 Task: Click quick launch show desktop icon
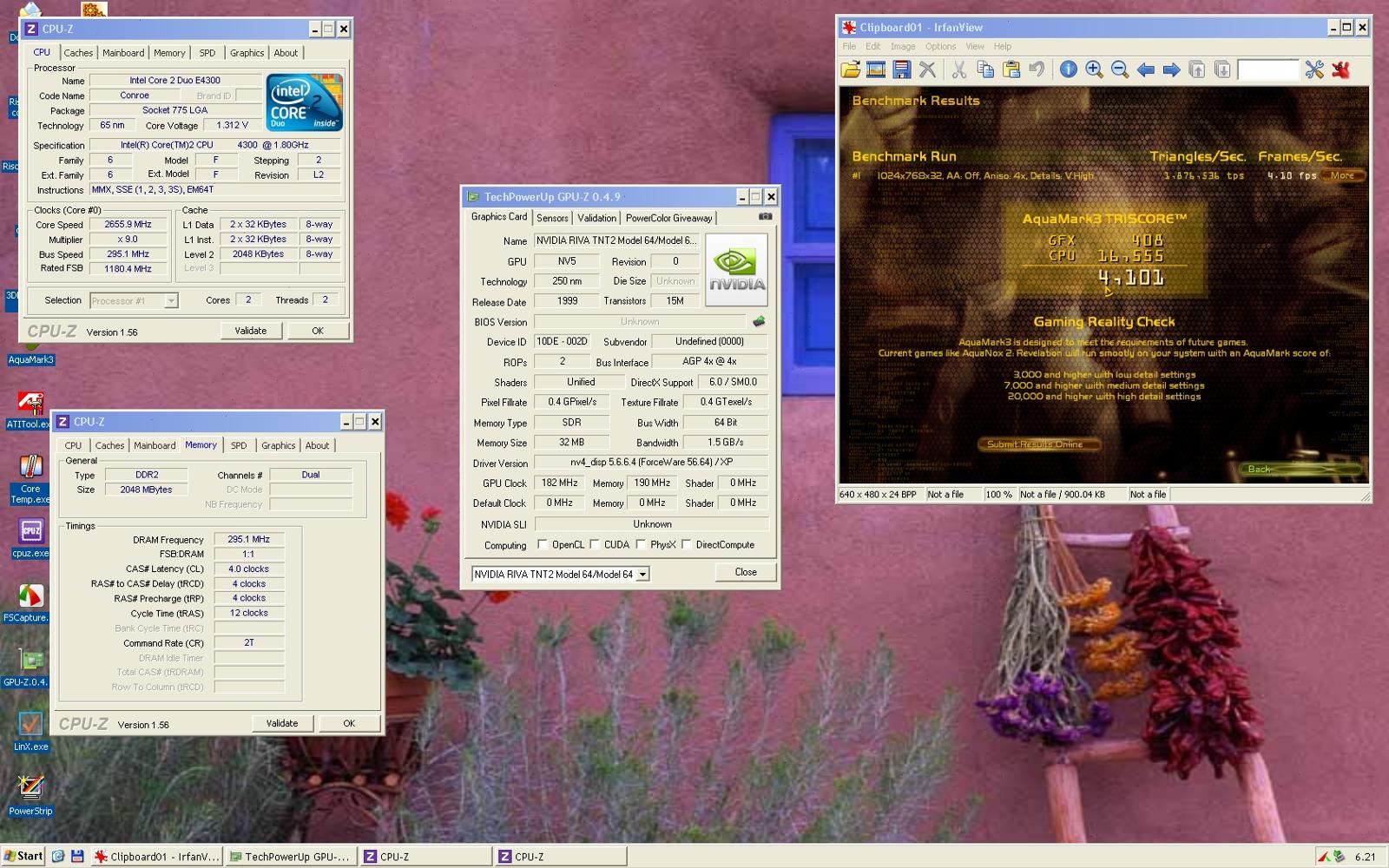coord(58,856)
